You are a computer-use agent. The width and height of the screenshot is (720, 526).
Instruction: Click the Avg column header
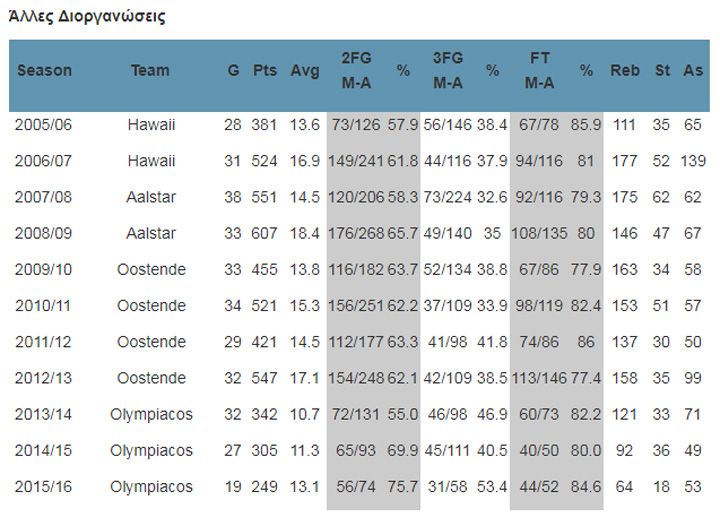pyautogui.click(x=305, y=71)
